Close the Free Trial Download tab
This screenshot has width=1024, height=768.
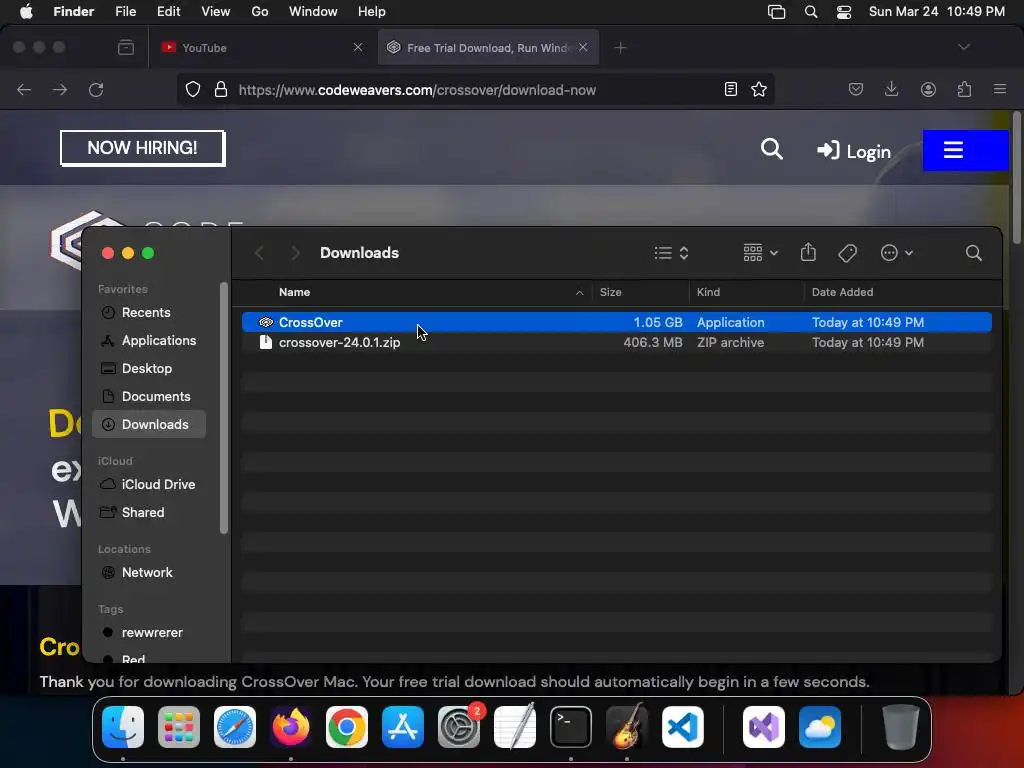(583, 47)
